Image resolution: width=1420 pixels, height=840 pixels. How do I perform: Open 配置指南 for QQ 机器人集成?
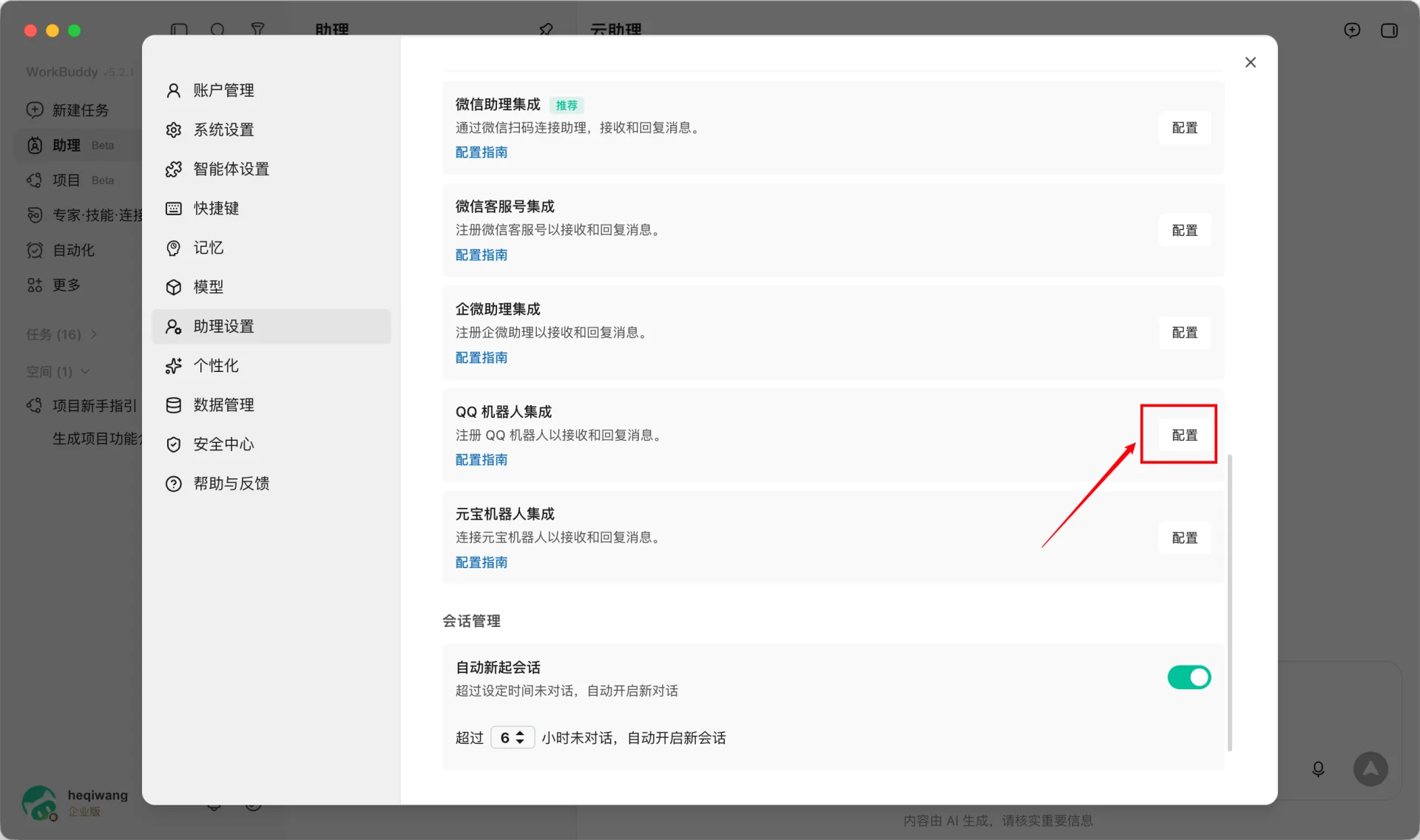[x=481, y=459]
